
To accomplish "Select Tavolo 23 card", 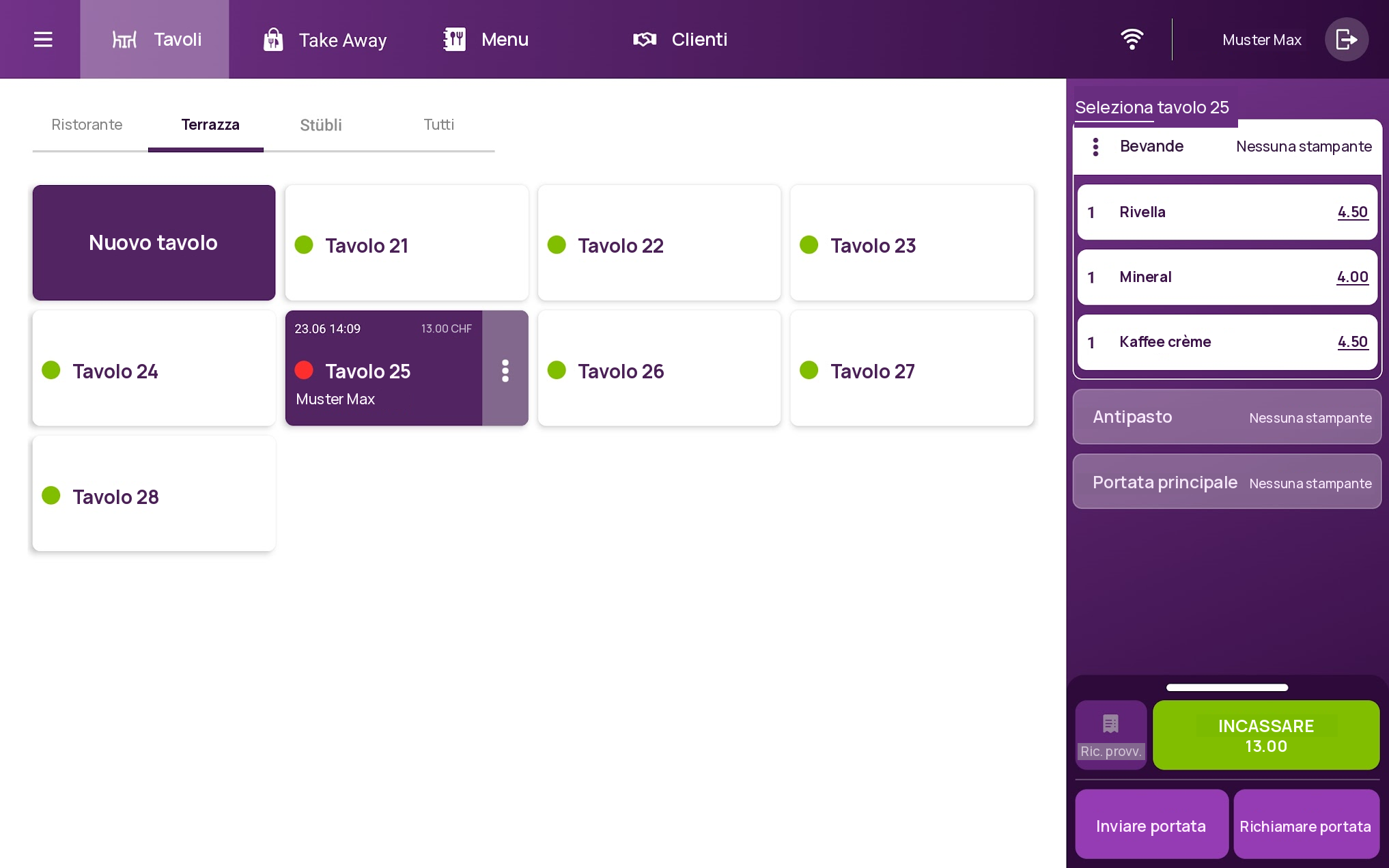I will pos(912,242).
